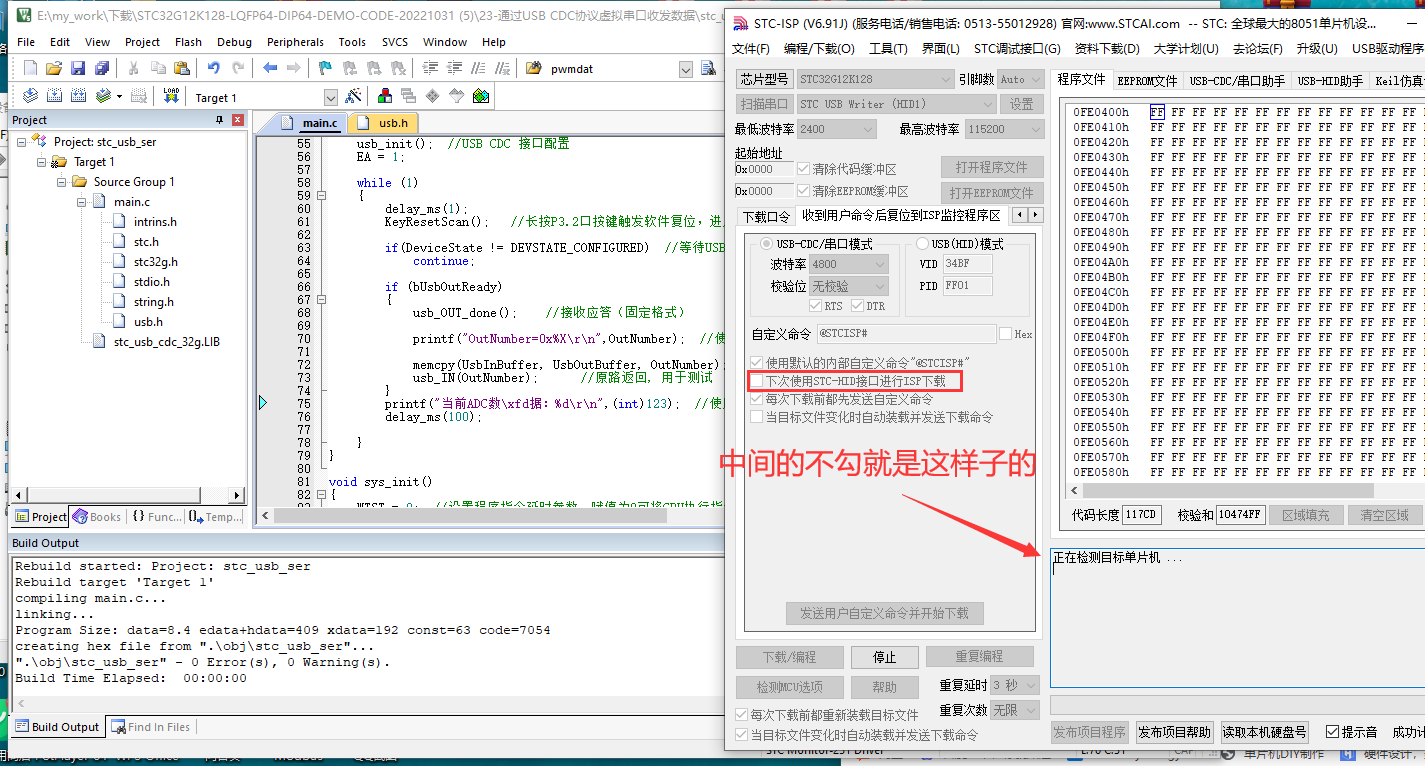
Task: Click the Paste clipboard icon
Action: (x=181, y=68)
